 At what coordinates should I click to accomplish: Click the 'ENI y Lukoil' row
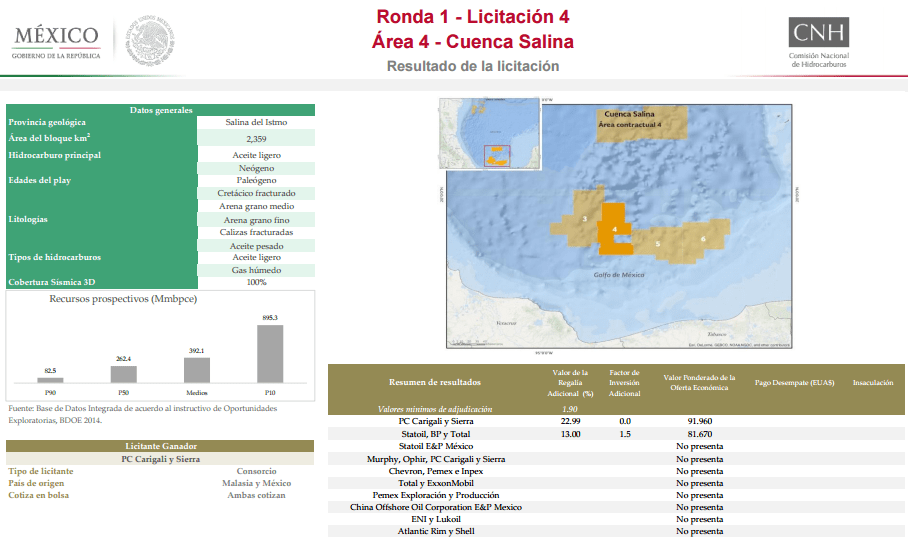(616, 519)
